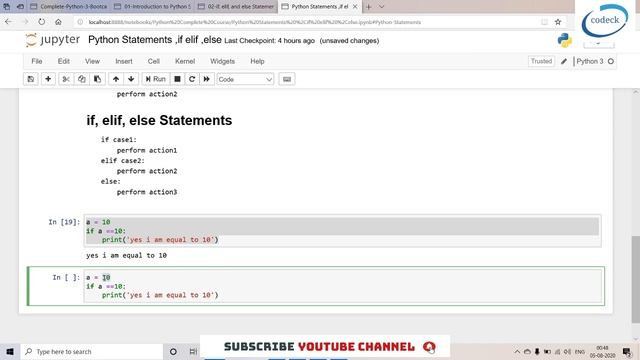Click the output text yes i am equal to 10

pos(127,256)
